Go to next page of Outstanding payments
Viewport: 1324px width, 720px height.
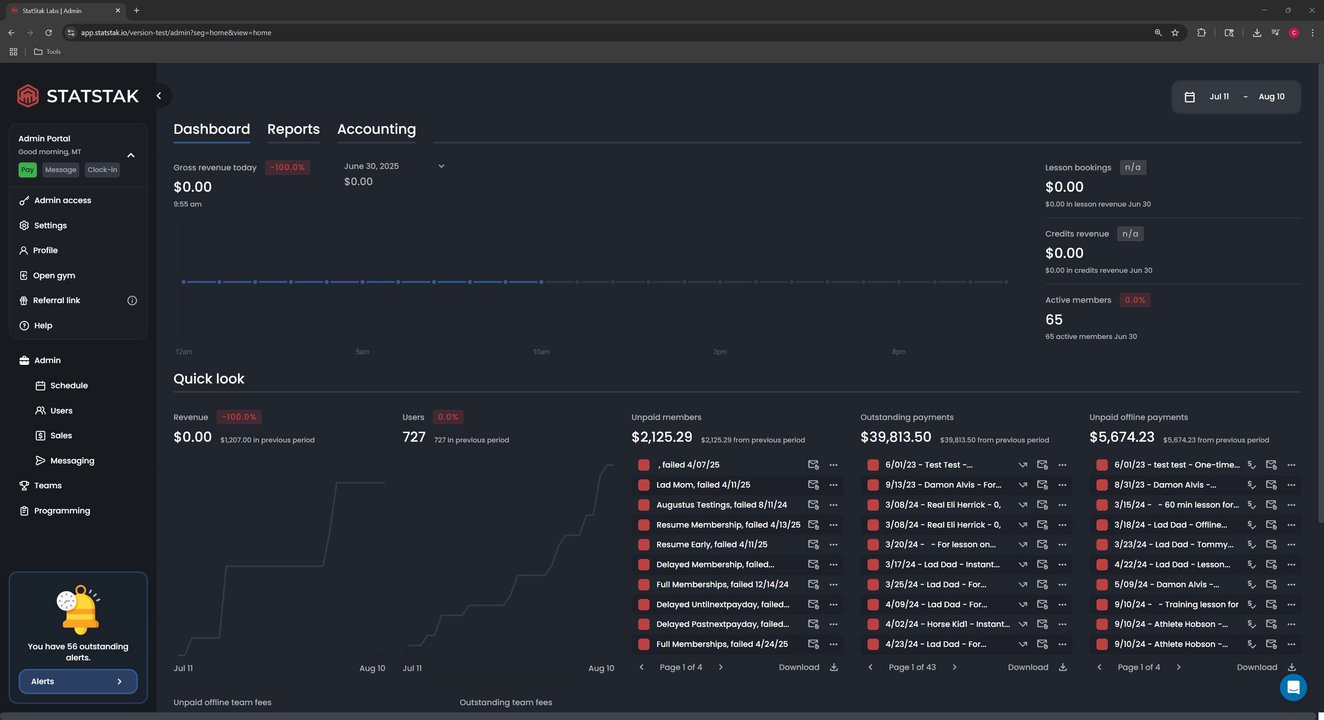(954, 667)
